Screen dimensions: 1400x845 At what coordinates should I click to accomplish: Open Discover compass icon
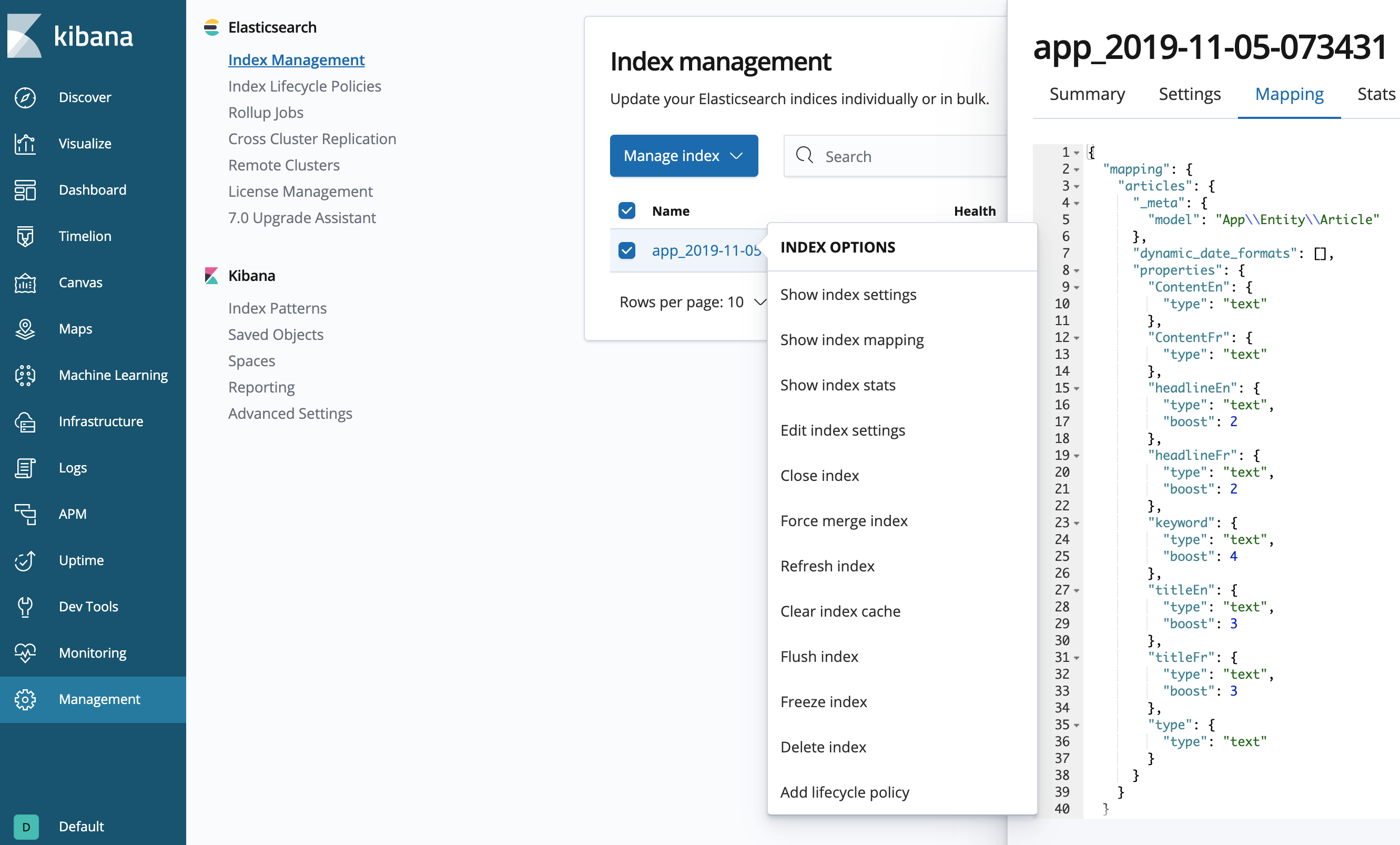[25, 98]
